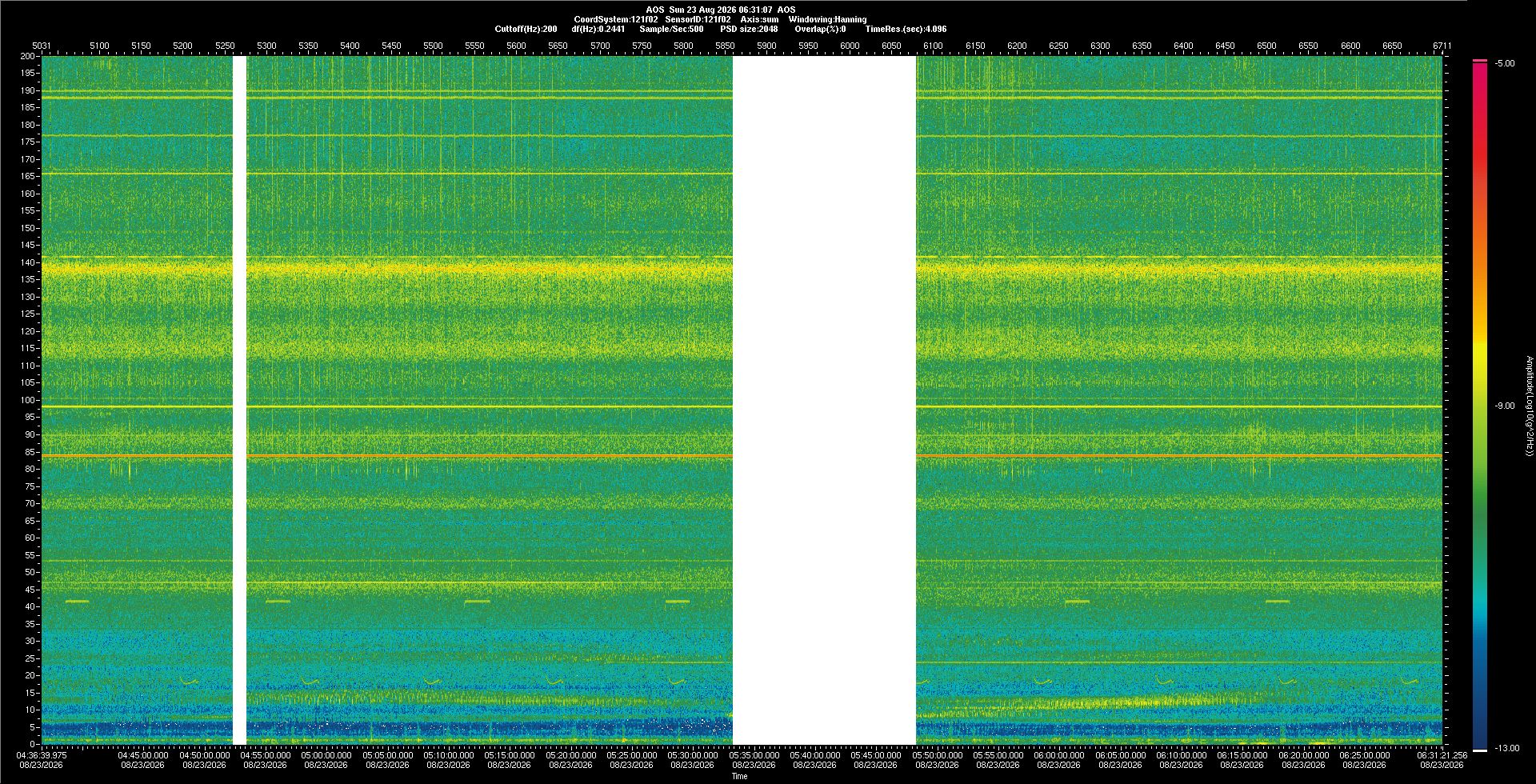Click the 5300 tick on the top axis

pyautogui.click(x=266, y=46)
